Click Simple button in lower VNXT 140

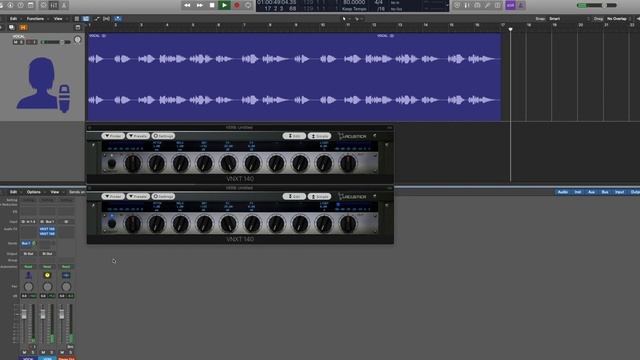(x=319, y=196)
